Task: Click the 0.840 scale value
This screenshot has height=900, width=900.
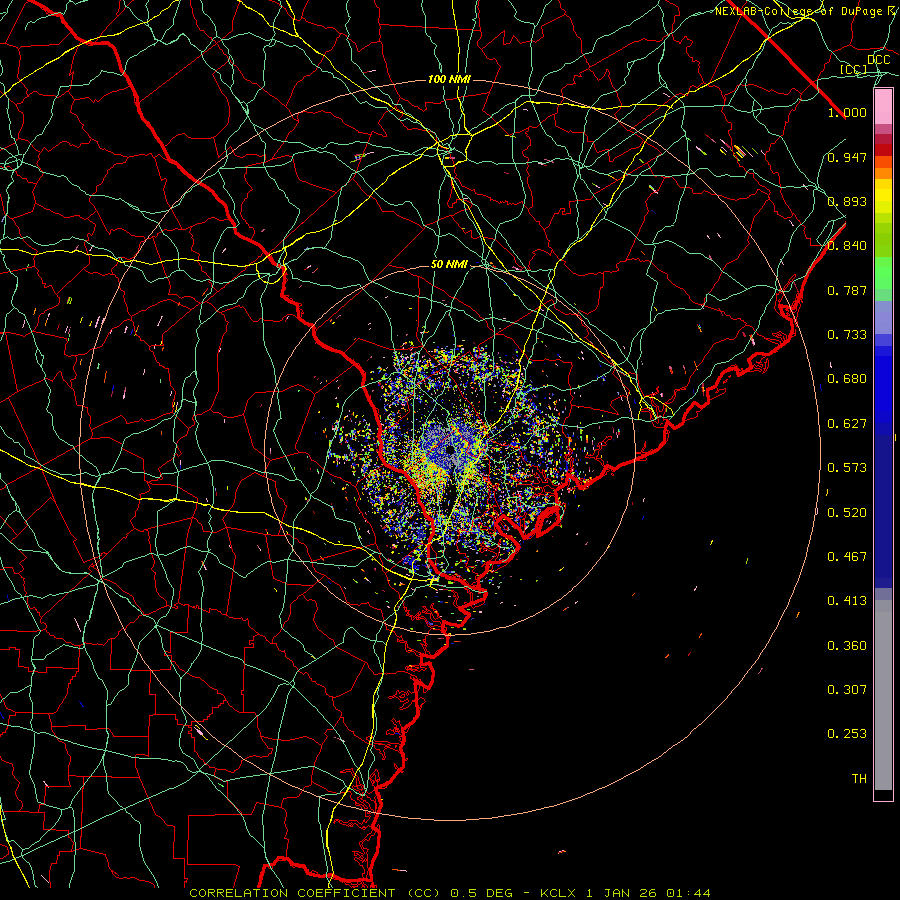Action: point(847,246)
